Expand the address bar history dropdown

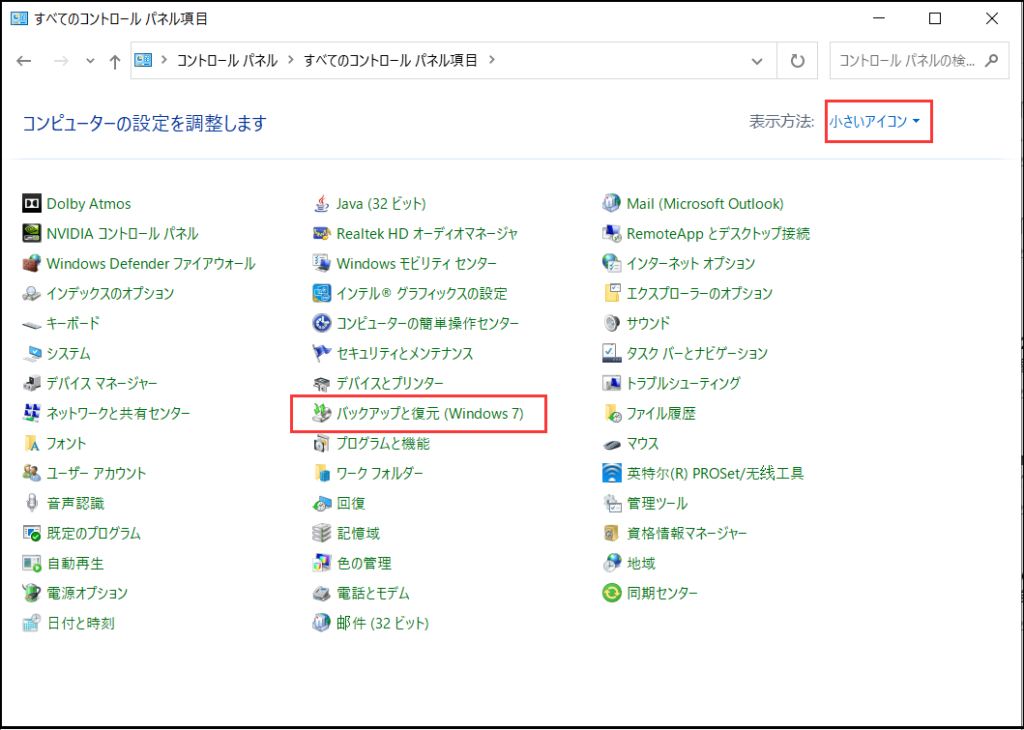758,60
